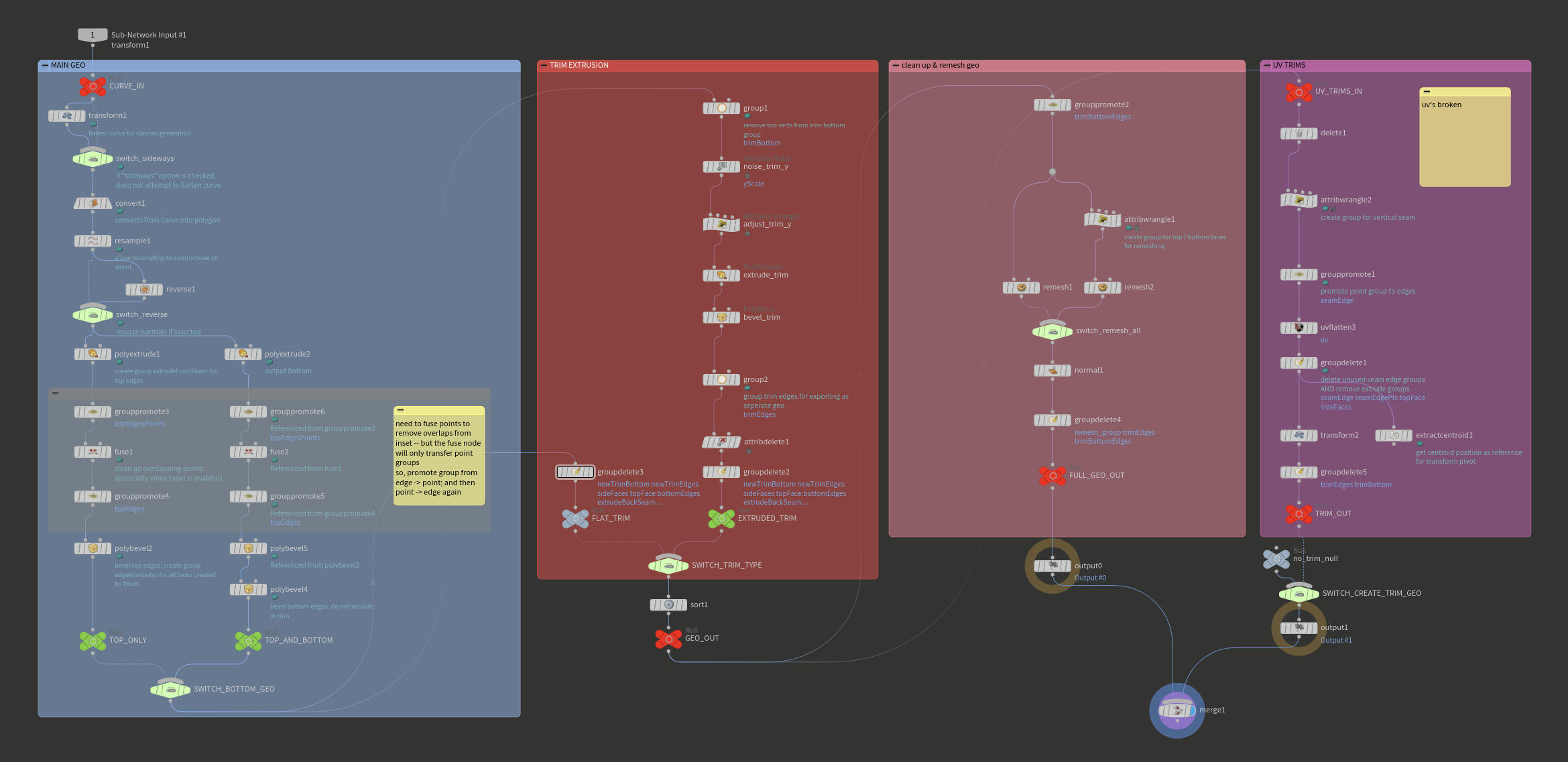The width and height of the screenshot is (1568, 762).
Task: Select the extrude_trim PolyExtrude node
Action: point(721,275)
